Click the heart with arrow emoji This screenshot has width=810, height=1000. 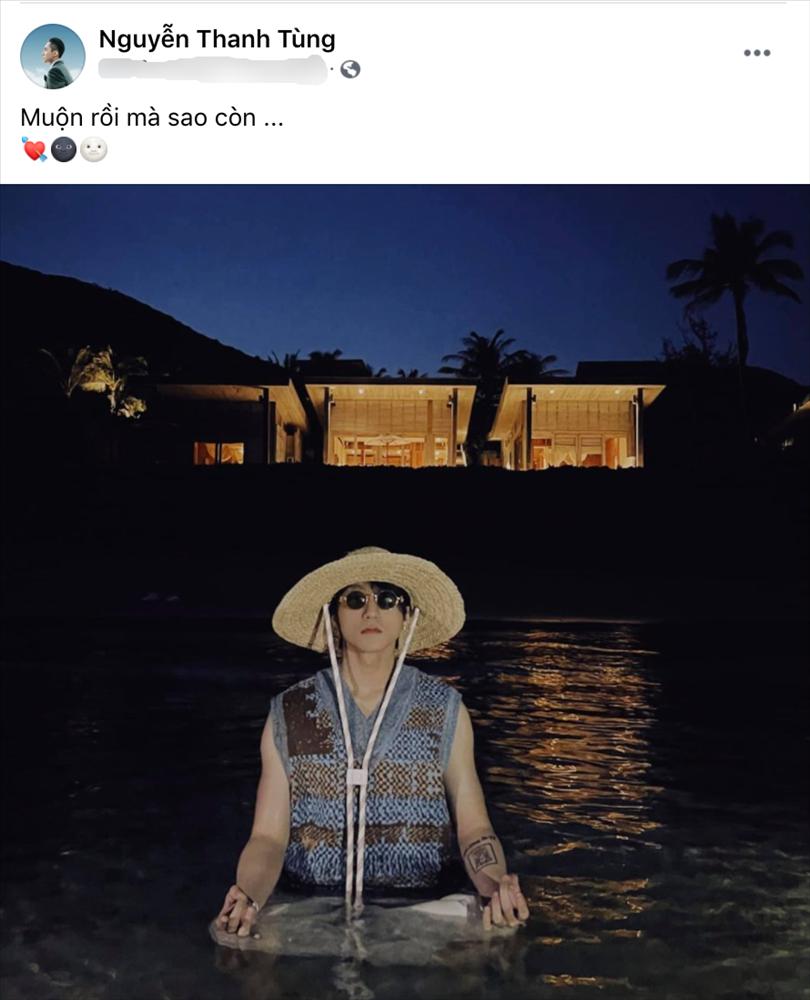point(34,149)
